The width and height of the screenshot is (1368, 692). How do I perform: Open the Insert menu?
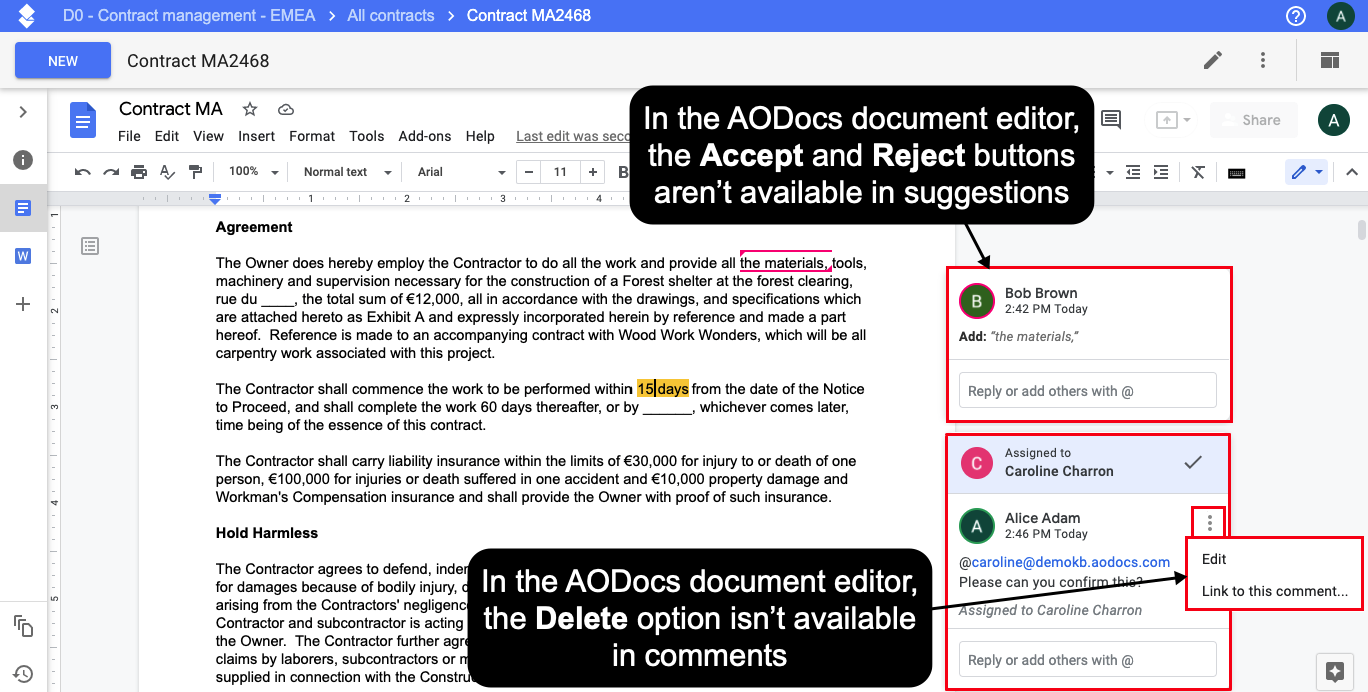pyautogui.click(x=257, y=136)
